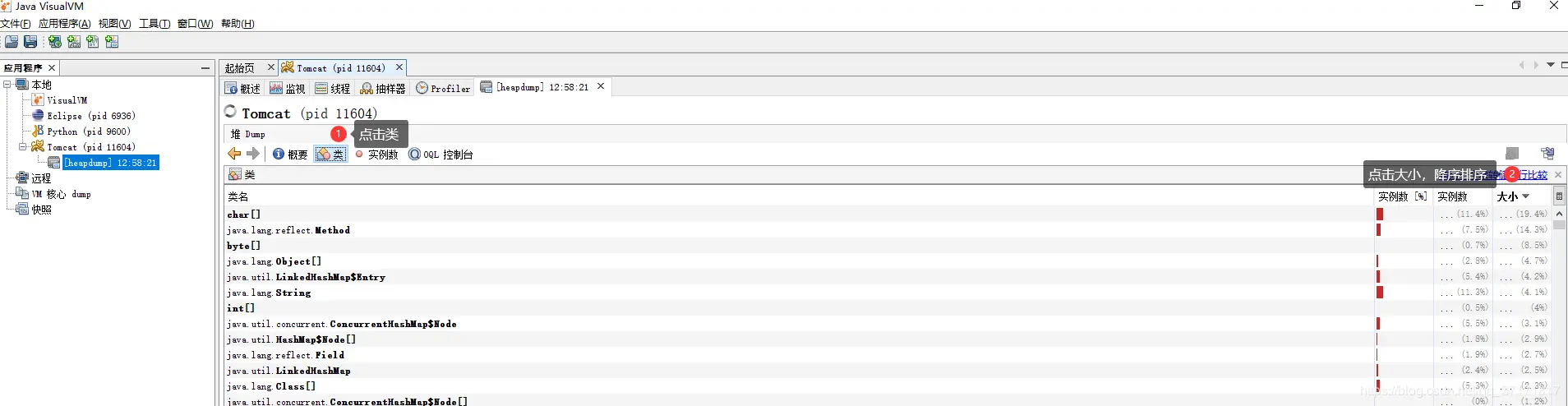Toggle the 类 classes view button

coord(330,155)
